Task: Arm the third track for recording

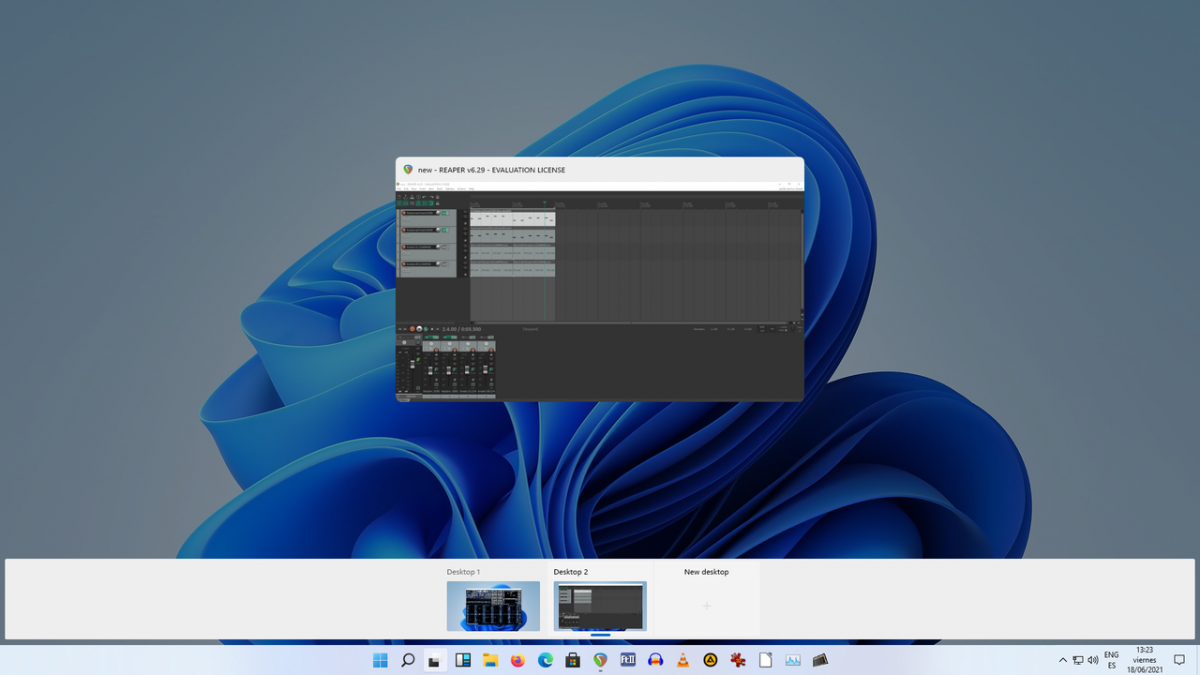Action: click(x=404, y=247)
